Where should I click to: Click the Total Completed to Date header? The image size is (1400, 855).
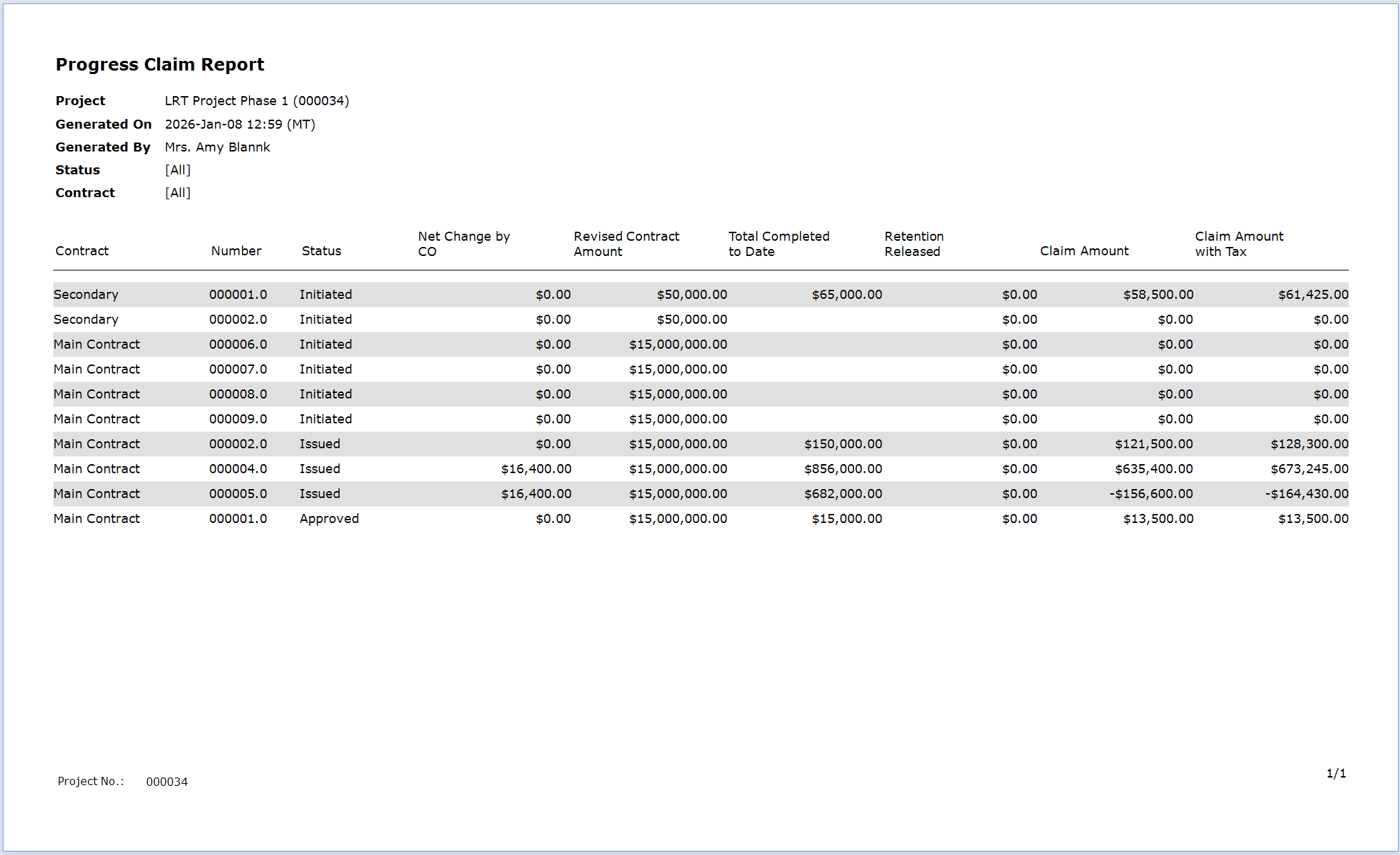point(779,243)
